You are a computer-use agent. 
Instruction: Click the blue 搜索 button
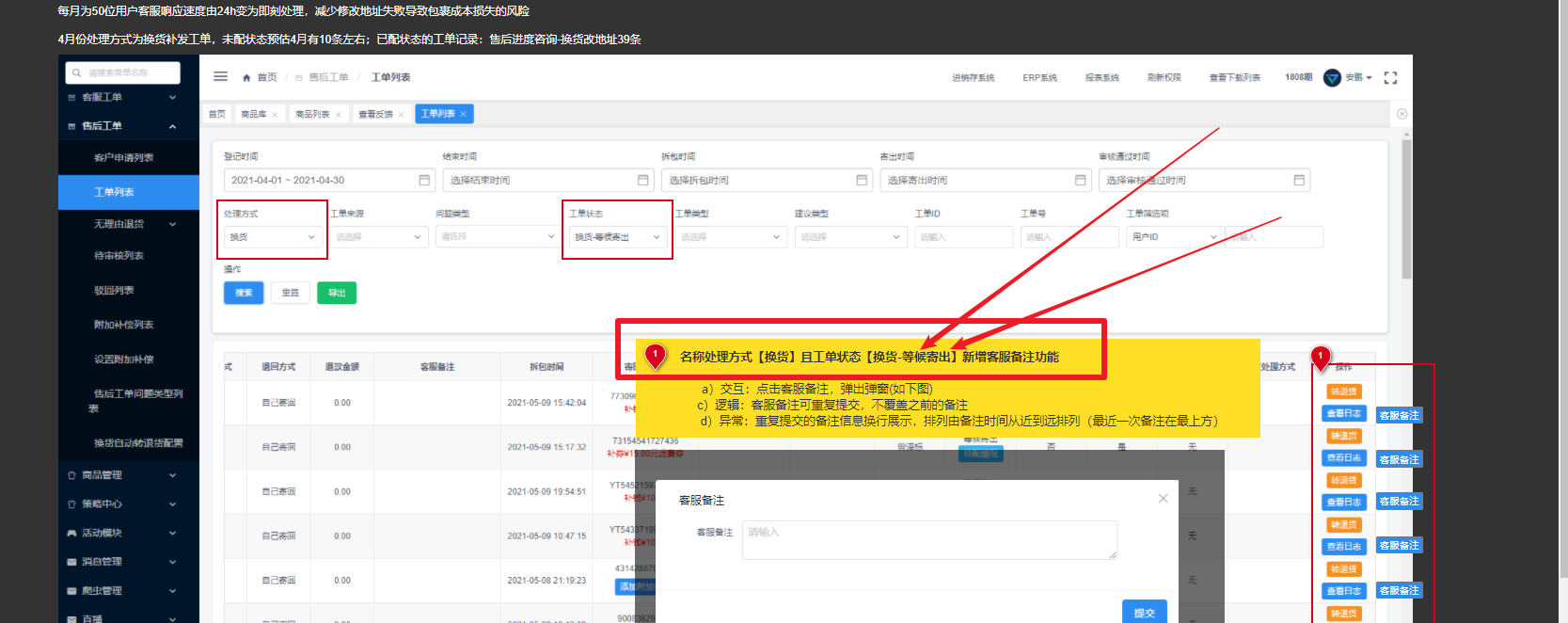244,293
